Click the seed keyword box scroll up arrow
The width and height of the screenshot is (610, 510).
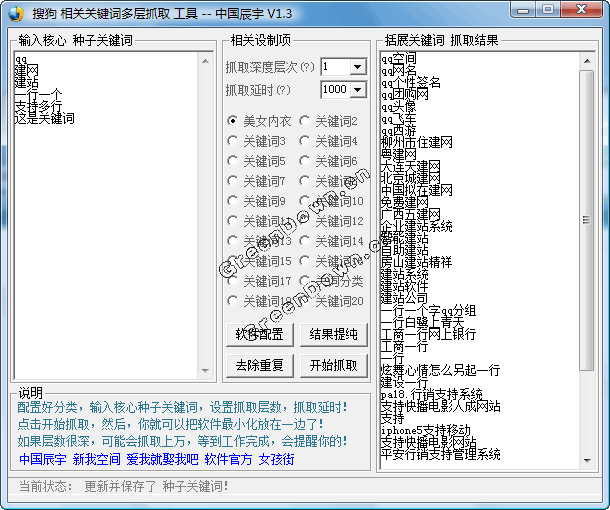click(x=205, y=61)
